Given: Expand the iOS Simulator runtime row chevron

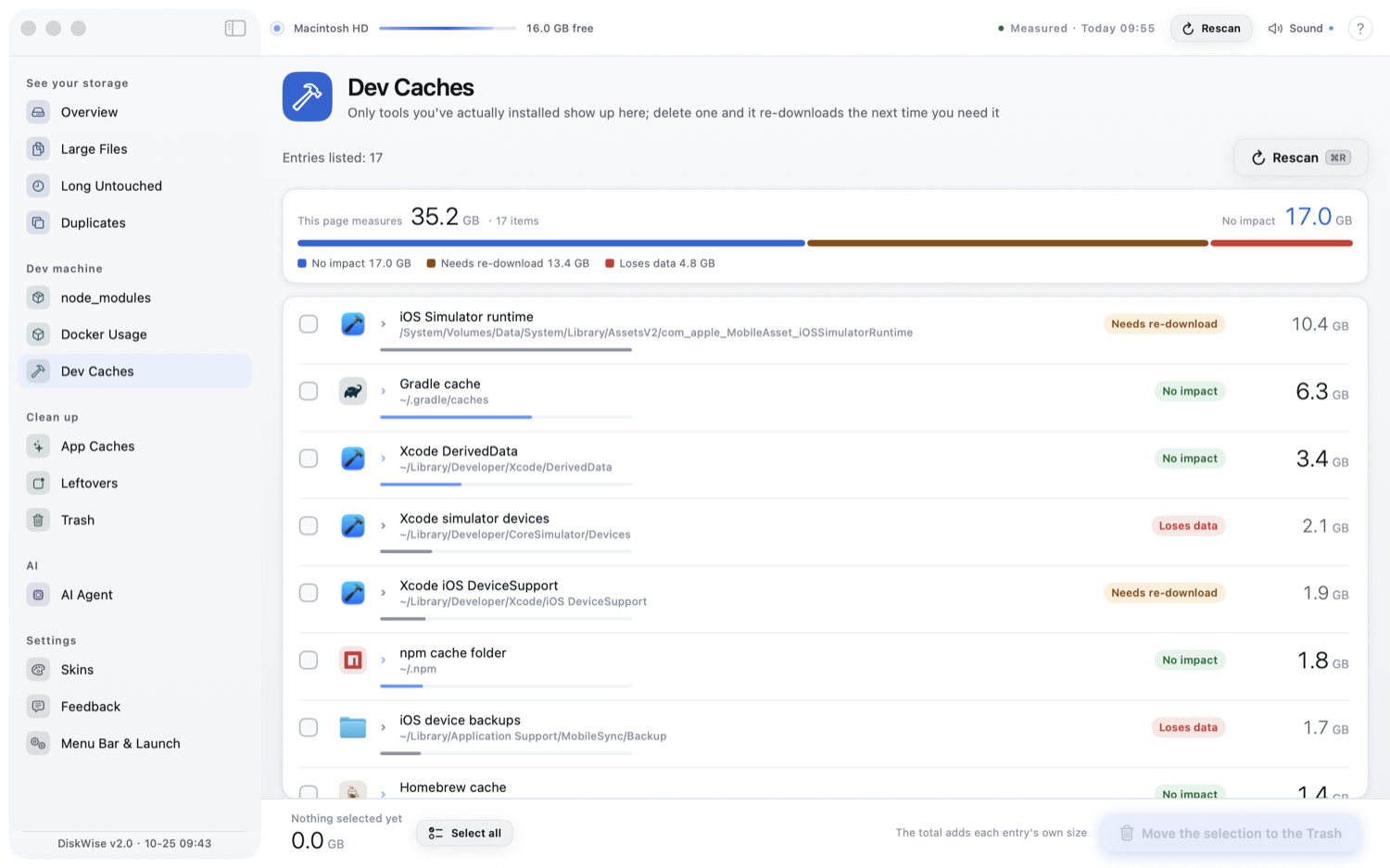Looking at the screenshot, I should [x=383, y=324].
